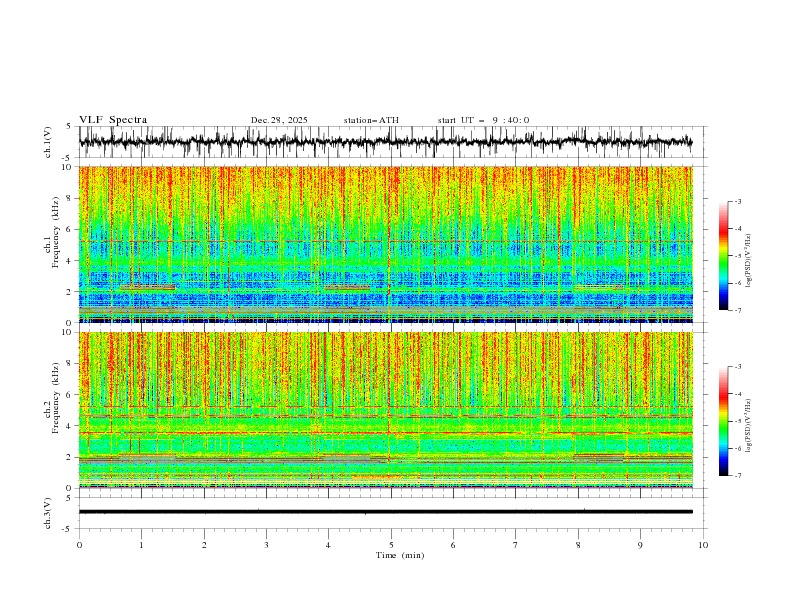Click the time axis tick label "0"
The height and width of the screenshot is (612, 792).
(79, 545)
